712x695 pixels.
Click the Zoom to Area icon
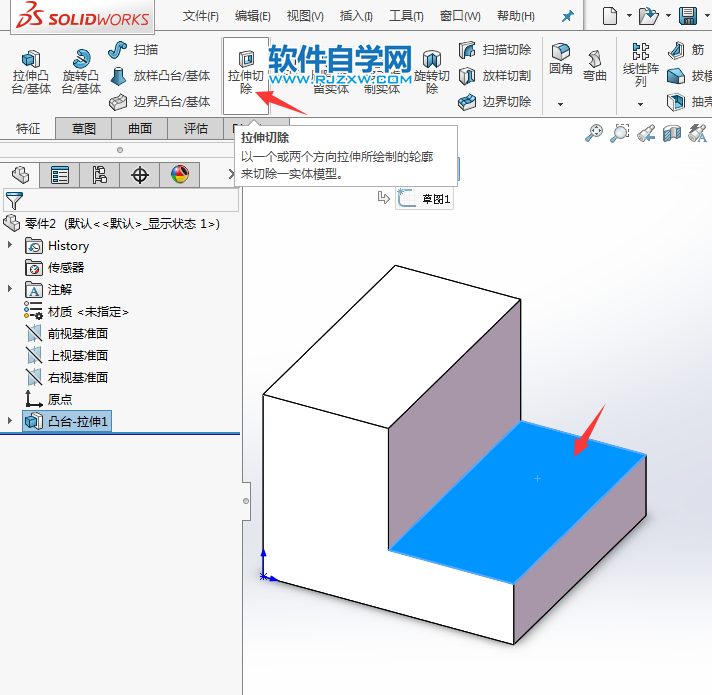coord(620,133)
